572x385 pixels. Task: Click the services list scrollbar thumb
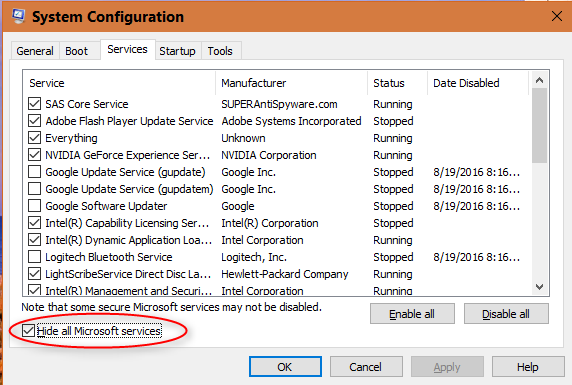click(x=539, y=126)
